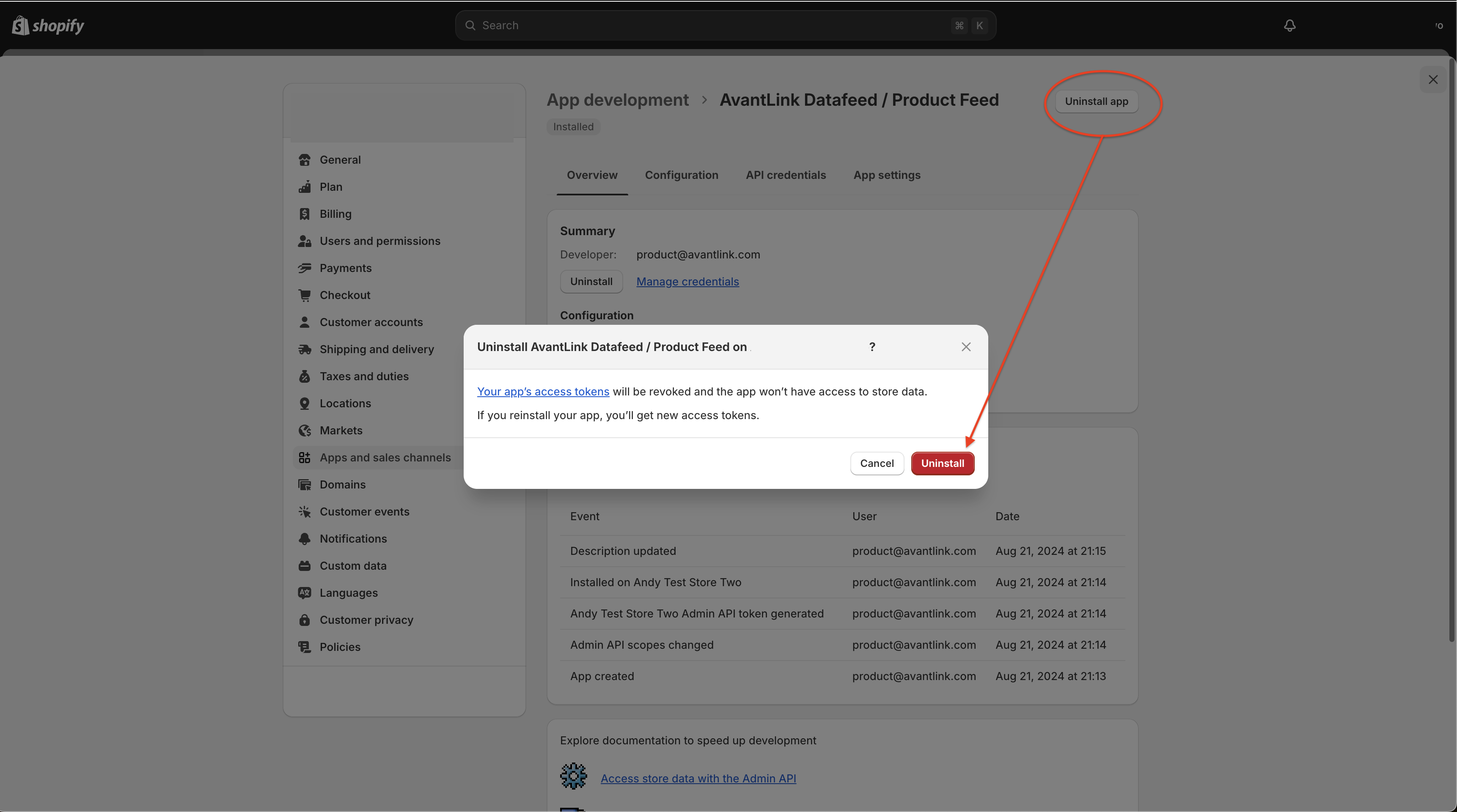Open the Manage credentials link
This screenshot has width=1457, height=812.
687,282
